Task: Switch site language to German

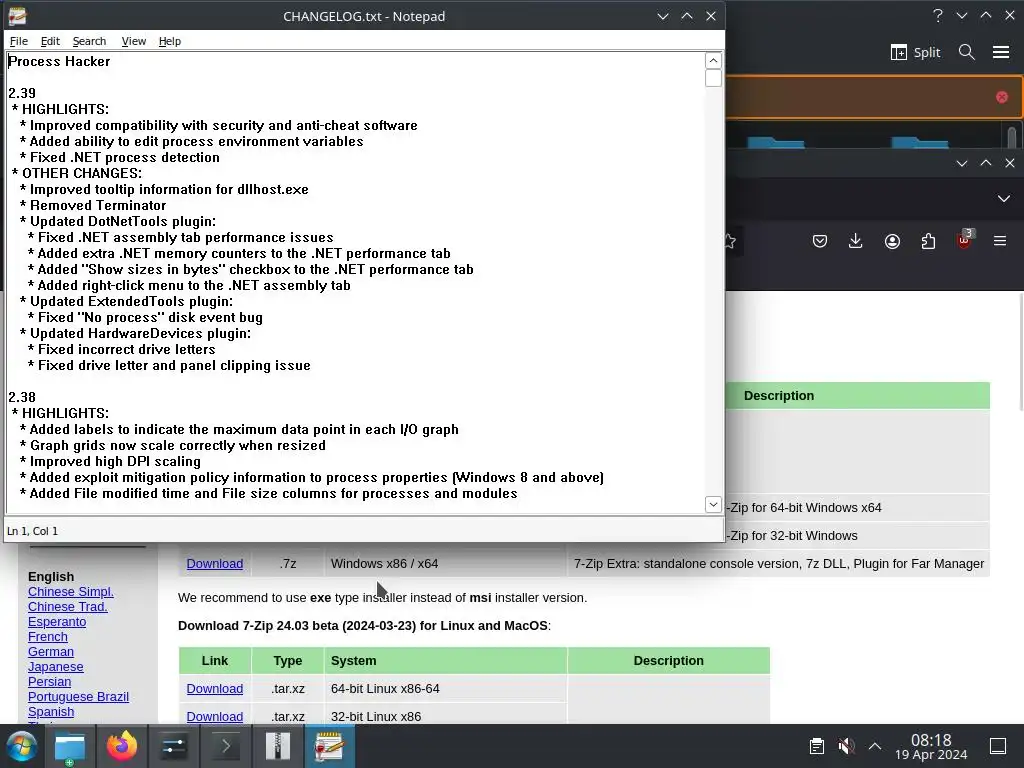Action: (51, 652)
